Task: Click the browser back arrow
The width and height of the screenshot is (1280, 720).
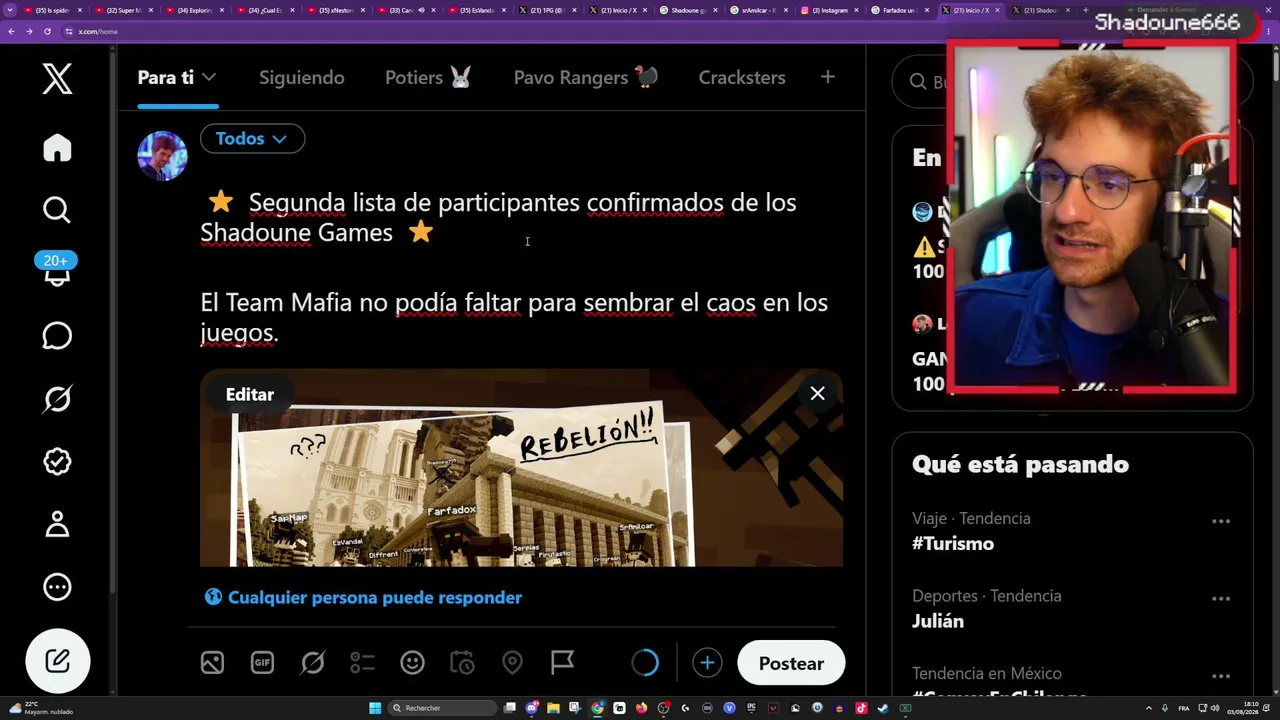Action: click(11, 31)
